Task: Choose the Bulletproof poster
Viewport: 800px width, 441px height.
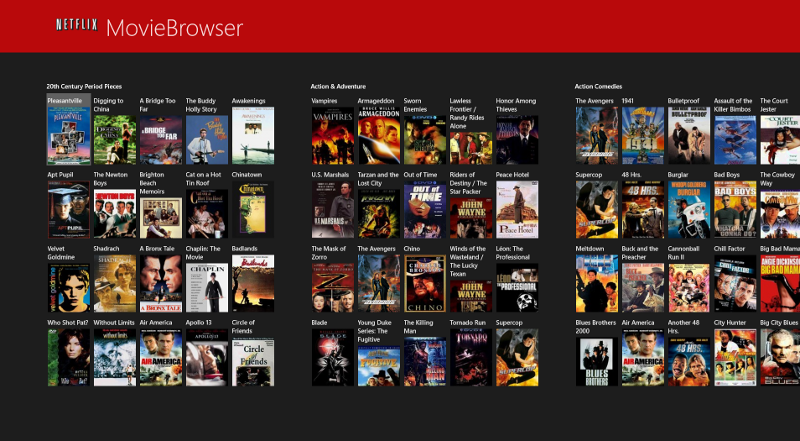Action: (689, 135)
